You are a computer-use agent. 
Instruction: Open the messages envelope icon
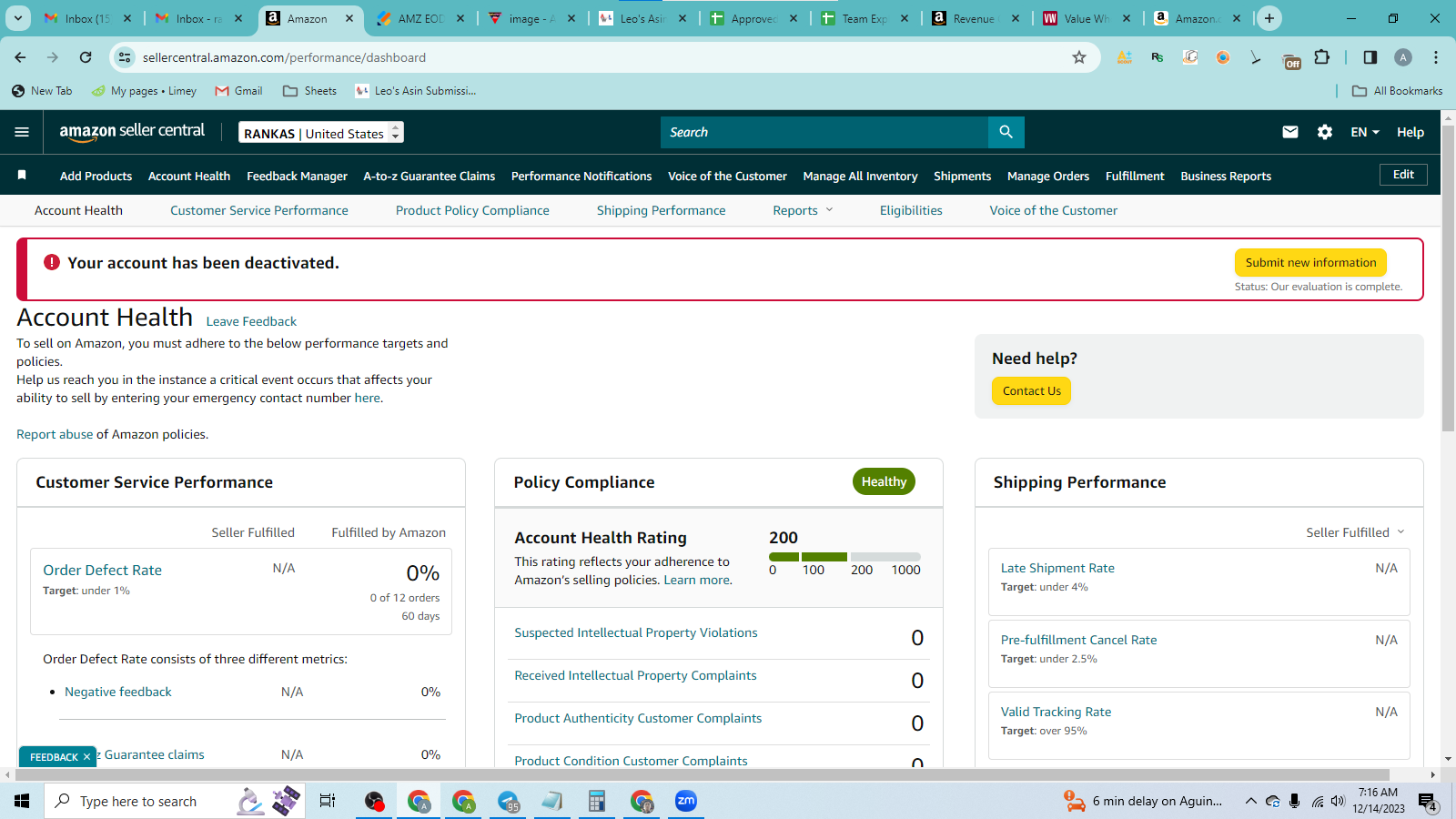[x=1290, y=132]
